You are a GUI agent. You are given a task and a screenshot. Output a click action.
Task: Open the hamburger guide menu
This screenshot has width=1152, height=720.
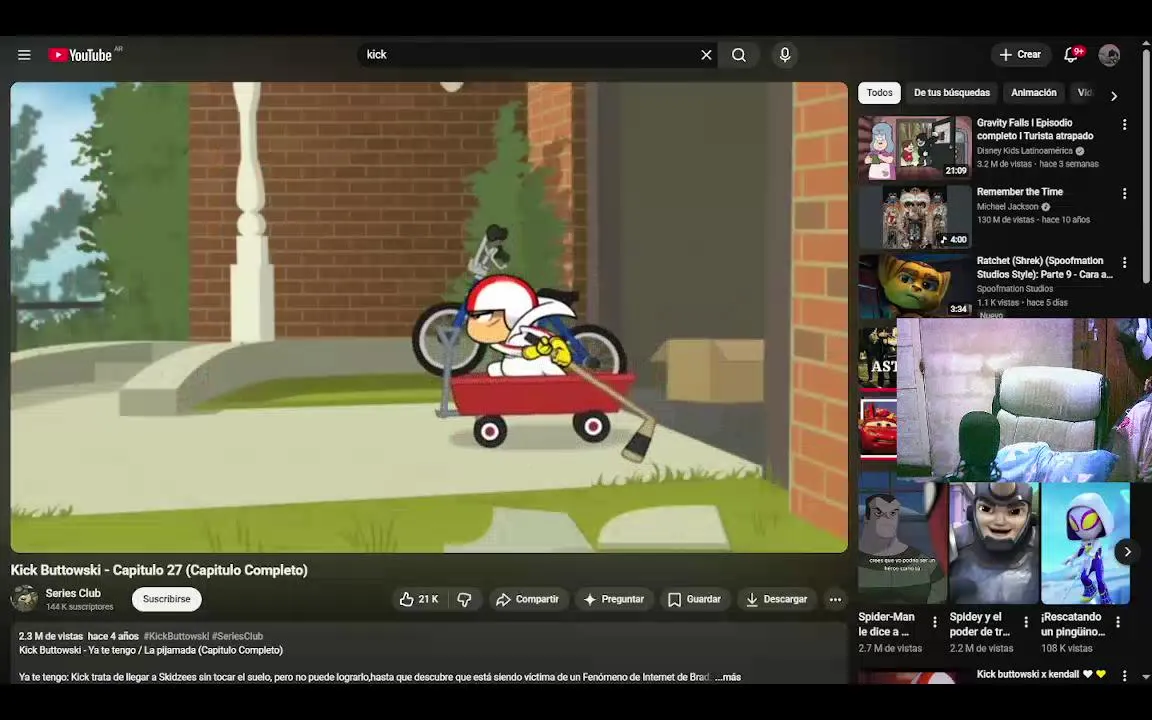[24, 55]
